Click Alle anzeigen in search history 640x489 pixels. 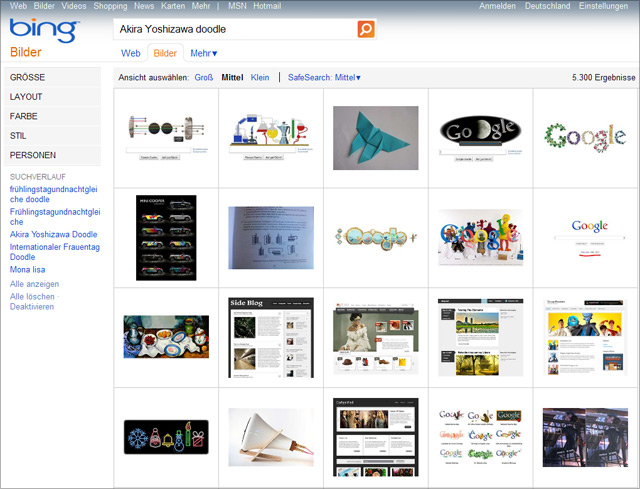click(x=34, y=284)
